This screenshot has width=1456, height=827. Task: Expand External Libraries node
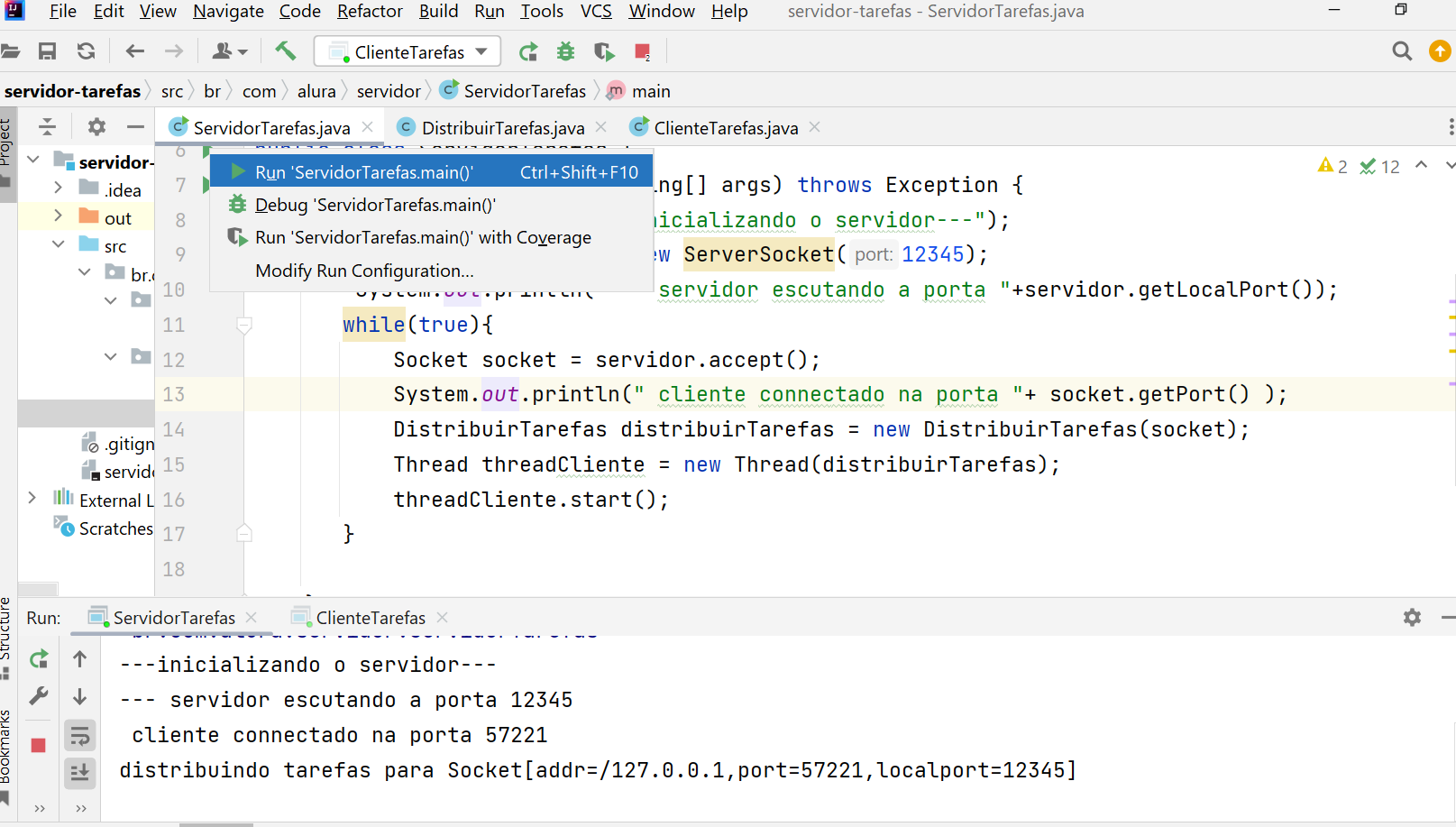click(32, 498)
